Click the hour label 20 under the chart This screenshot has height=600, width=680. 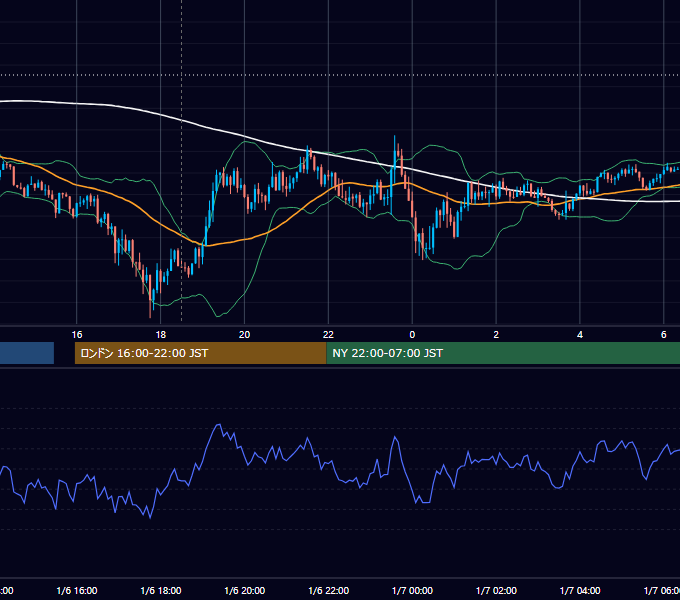click(245, 335)
